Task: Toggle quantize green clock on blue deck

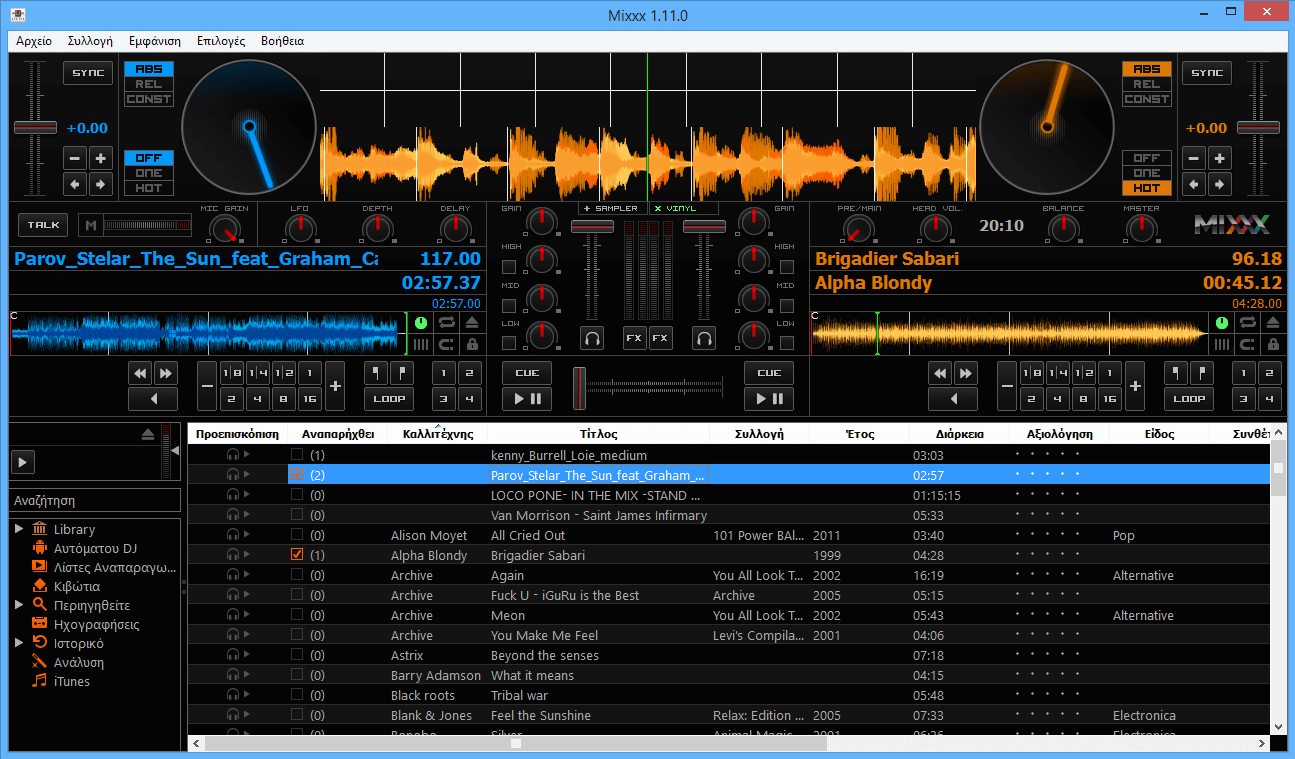Action: click(421, 322)
